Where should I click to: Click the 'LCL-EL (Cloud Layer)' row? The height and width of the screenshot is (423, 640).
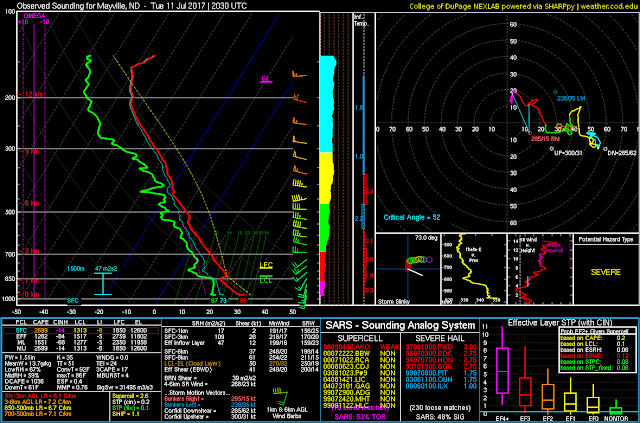[x=242, y=363]
